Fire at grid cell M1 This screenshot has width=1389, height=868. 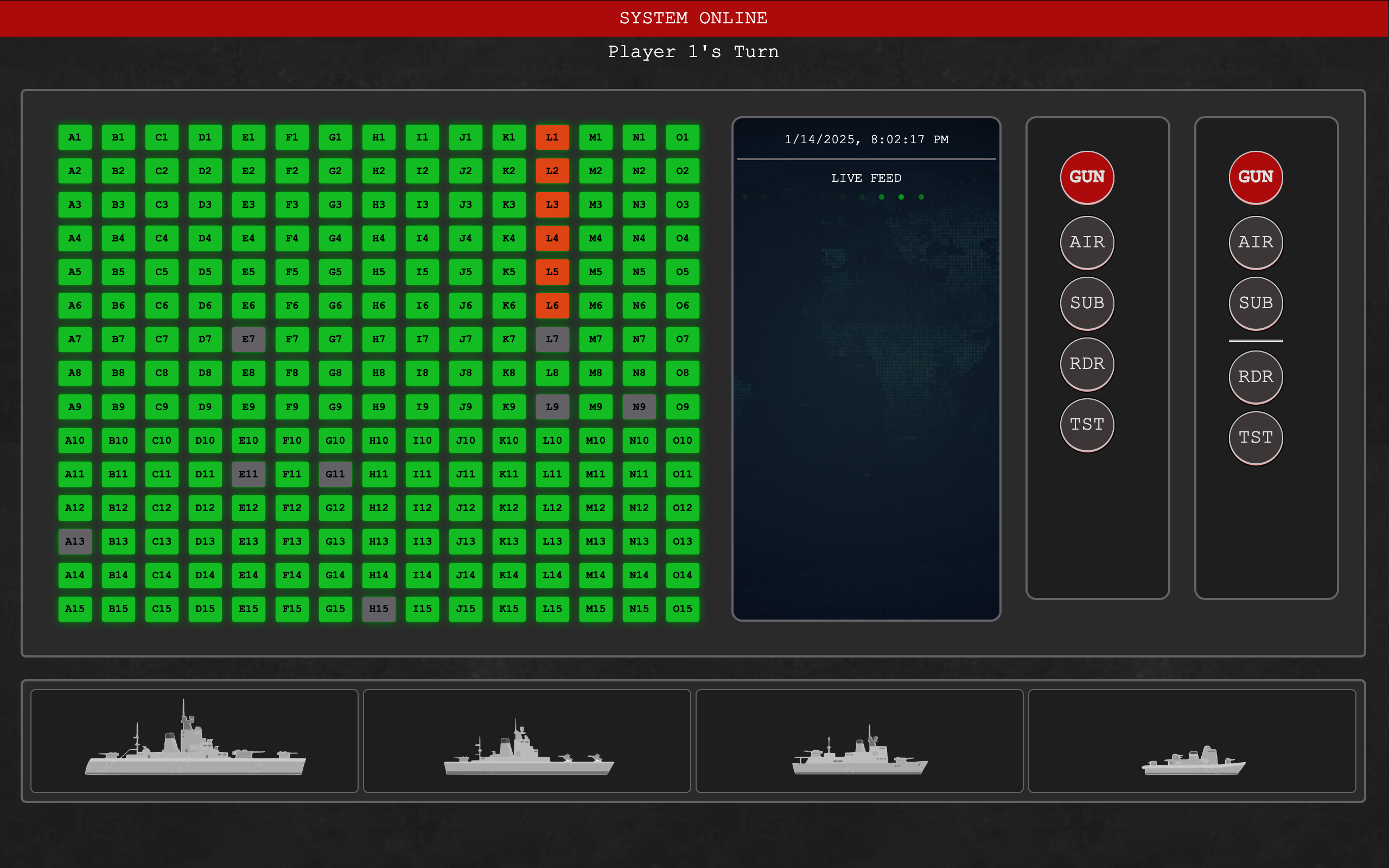pyautogui.click(x=596, y=137)
